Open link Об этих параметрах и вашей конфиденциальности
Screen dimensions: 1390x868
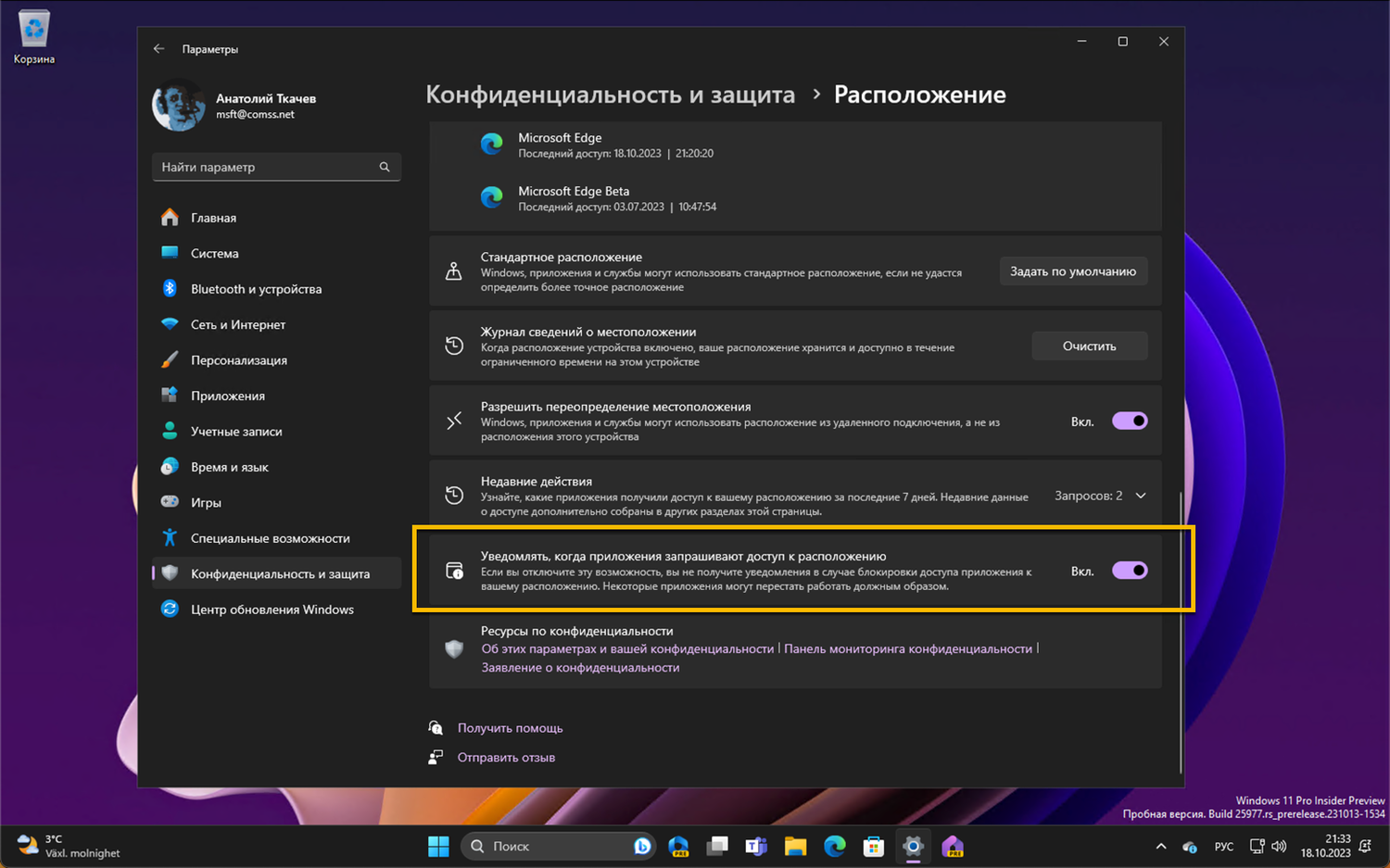coord(627,648)
